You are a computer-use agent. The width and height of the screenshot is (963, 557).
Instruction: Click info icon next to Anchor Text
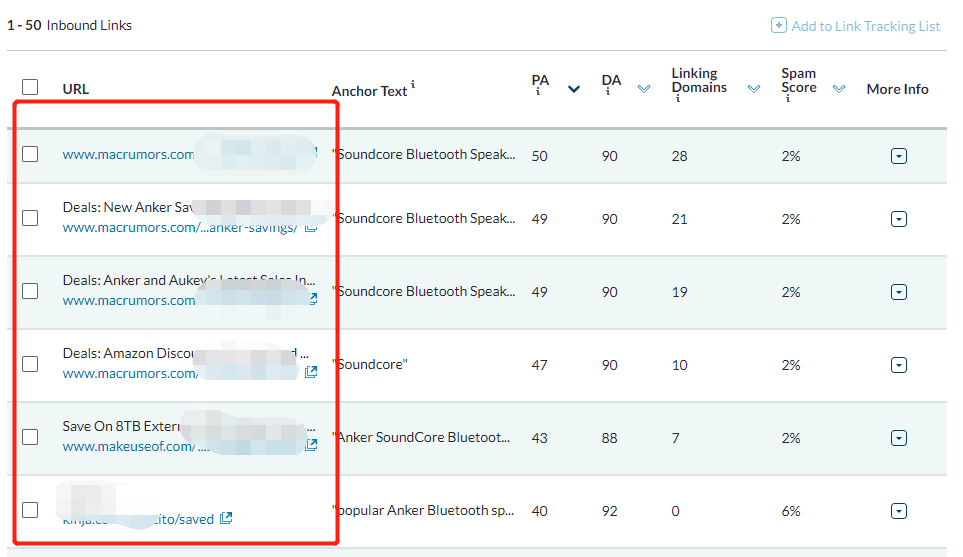(x=413, y=85)
